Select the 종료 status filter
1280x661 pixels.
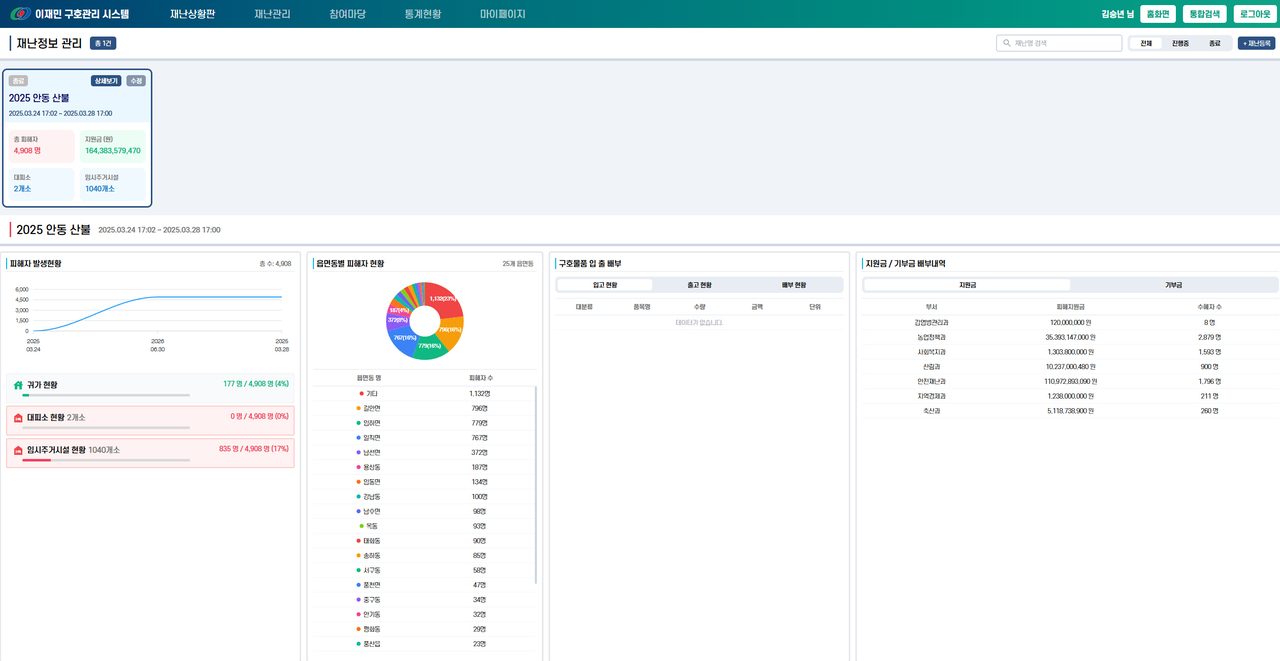point(1214,44)
